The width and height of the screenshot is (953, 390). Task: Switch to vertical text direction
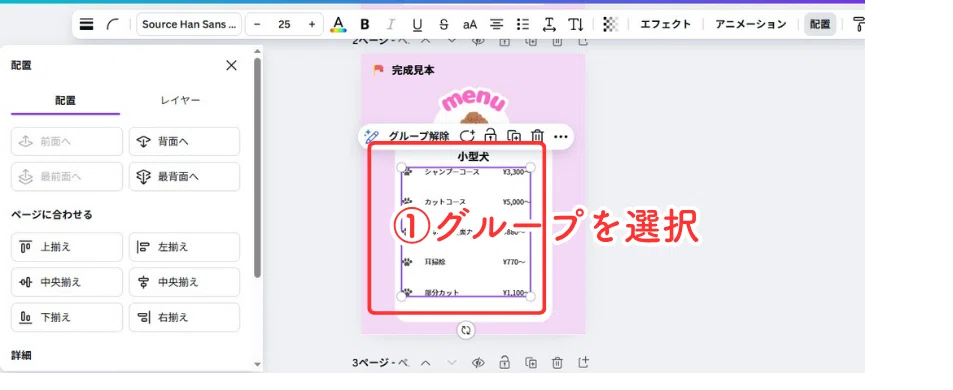point(576,24)
